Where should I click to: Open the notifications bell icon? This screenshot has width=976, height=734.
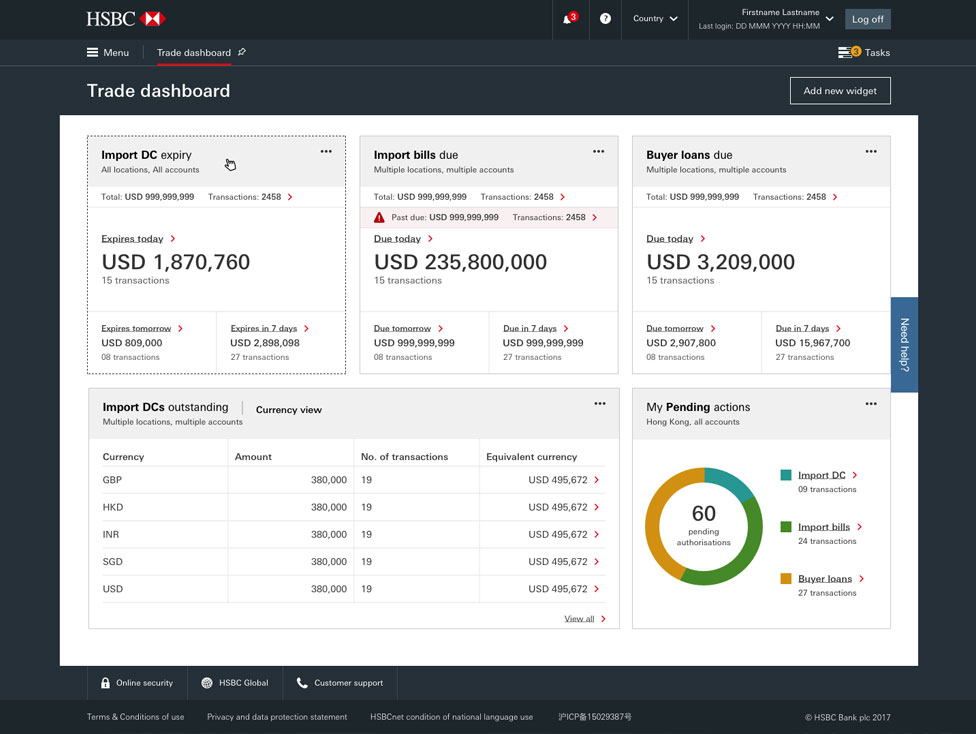[x=568, y=19]
